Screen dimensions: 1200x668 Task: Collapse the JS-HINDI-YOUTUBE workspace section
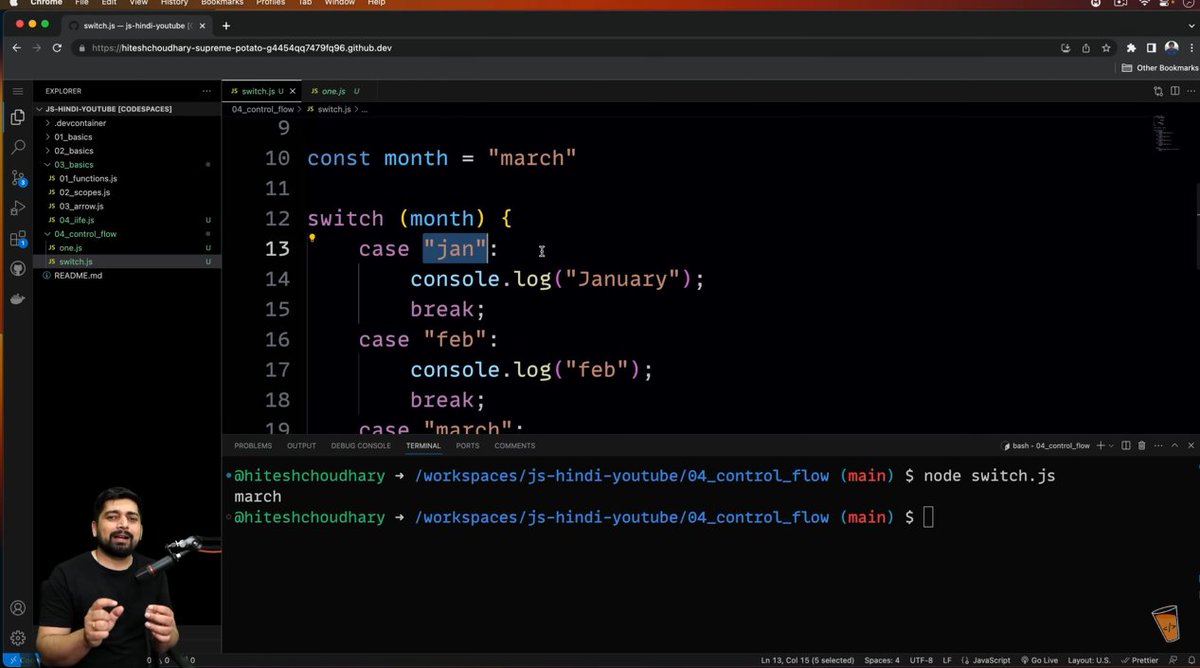point(127,109)
